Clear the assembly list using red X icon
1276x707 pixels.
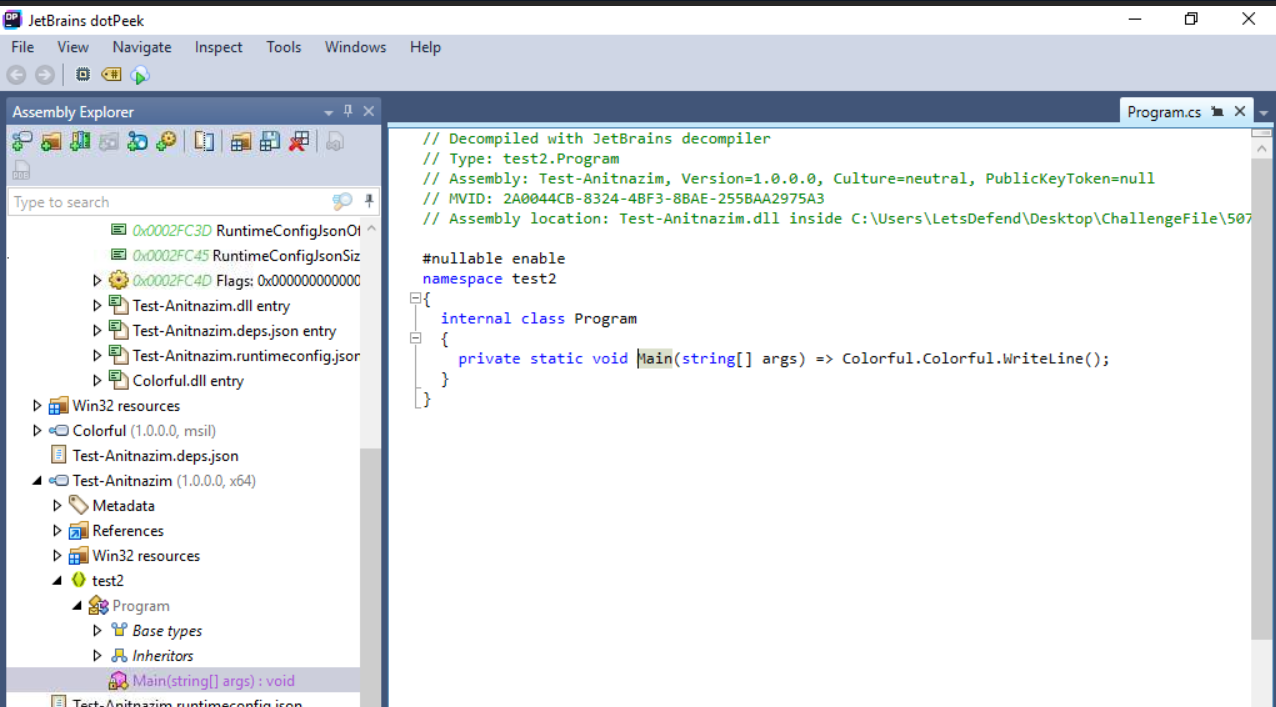pos(298,142)
